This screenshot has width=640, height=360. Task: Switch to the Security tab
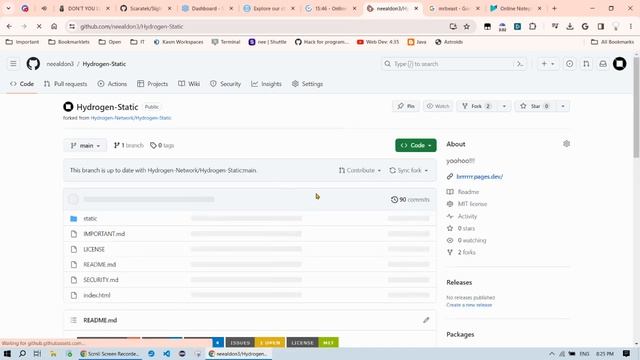(x=225, y=84)
